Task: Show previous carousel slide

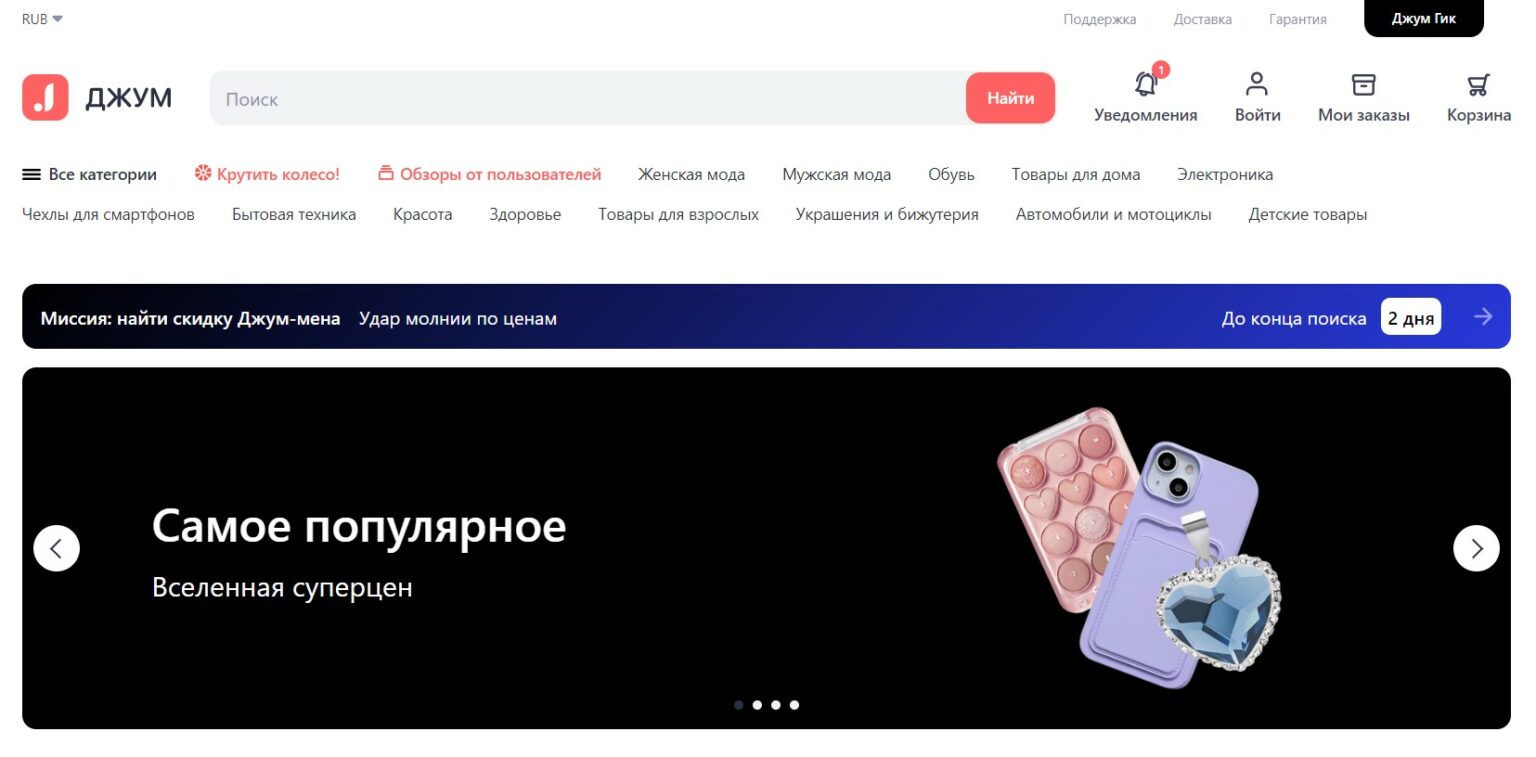Action: point(56,548)
